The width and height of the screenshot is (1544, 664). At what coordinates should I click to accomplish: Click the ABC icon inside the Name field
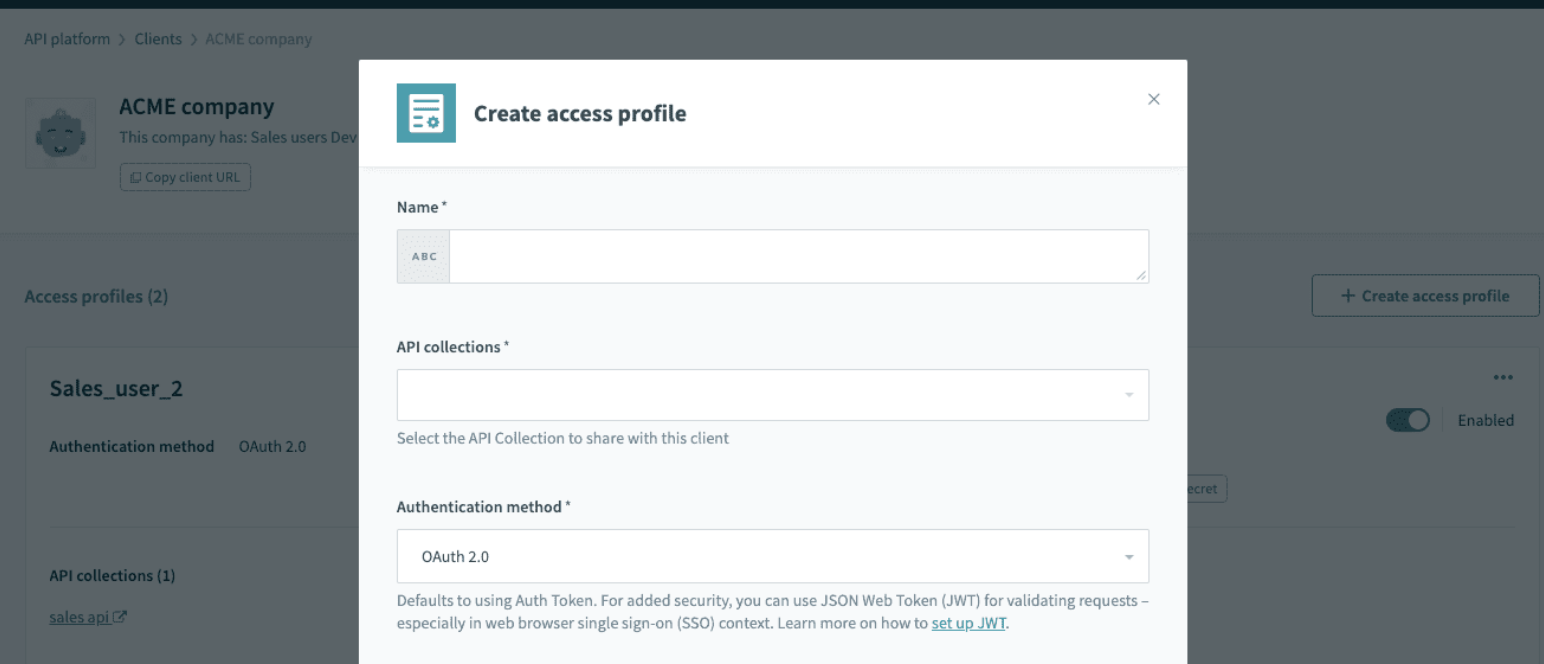coord(423,256)
